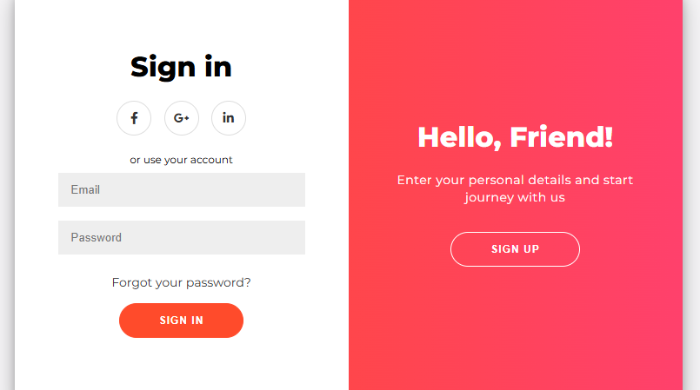Click the Facebook social login icon
The height and width of the screenshot is (390, 700).
[133, 118]
